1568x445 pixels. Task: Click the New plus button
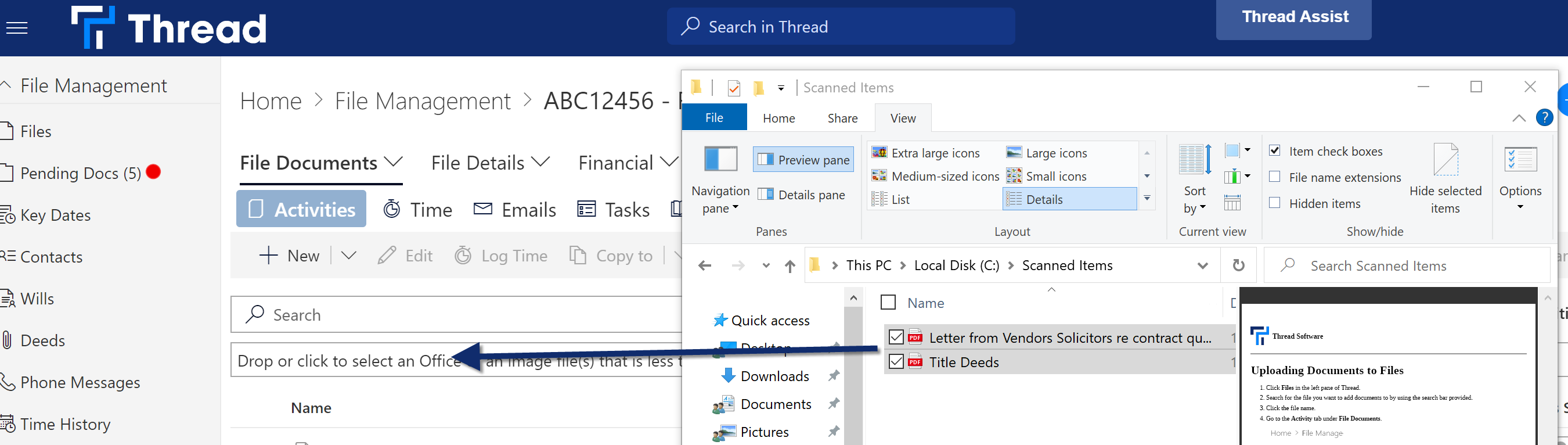[289, 256]
